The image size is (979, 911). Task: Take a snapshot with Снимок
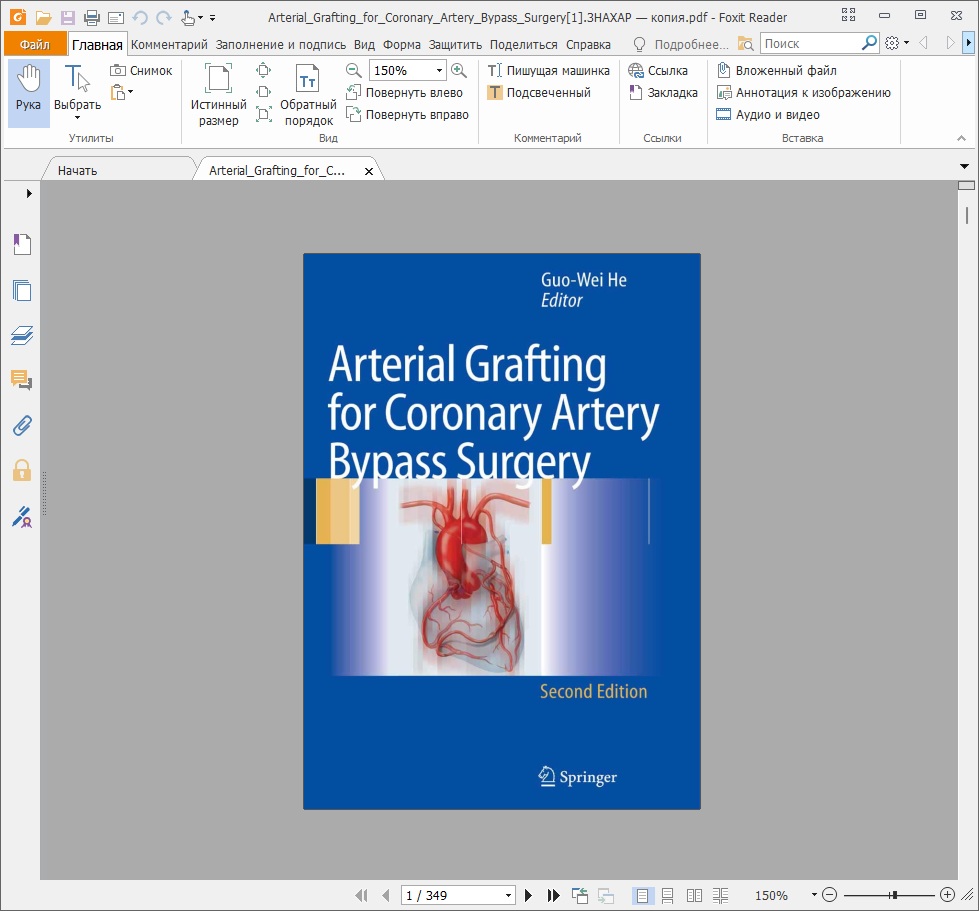(141, 71)
